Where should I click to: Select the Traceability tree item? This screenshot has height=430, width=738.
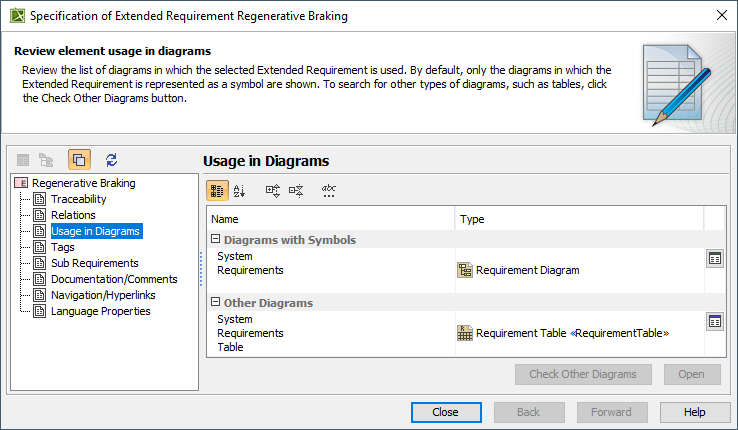pyautogui.click(x=78, y=199)
